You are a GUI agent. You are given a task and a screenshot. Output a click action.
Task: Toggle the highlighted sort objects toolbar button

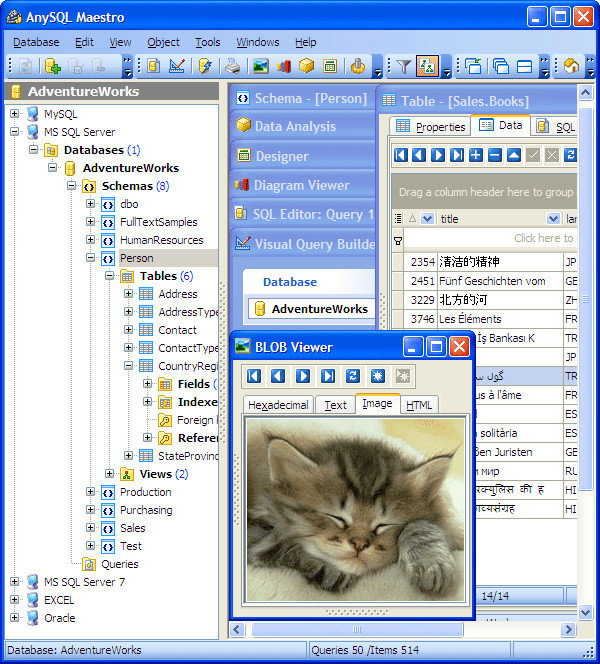(427, 66)
